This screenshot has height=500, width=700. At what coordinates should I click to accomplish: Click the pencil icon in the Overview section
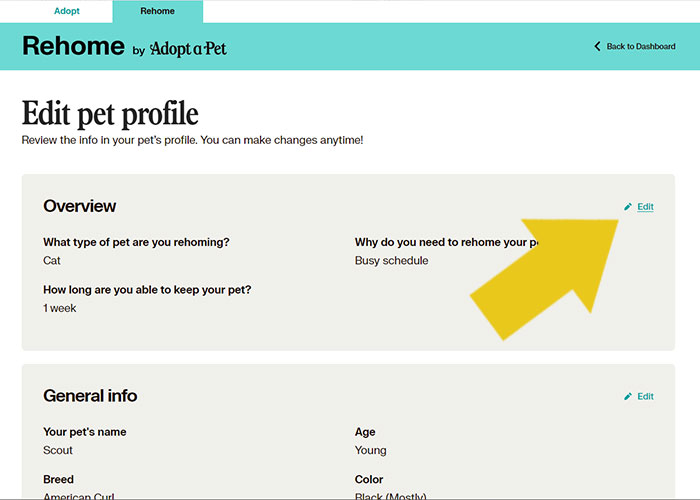[x=628, y=207]
